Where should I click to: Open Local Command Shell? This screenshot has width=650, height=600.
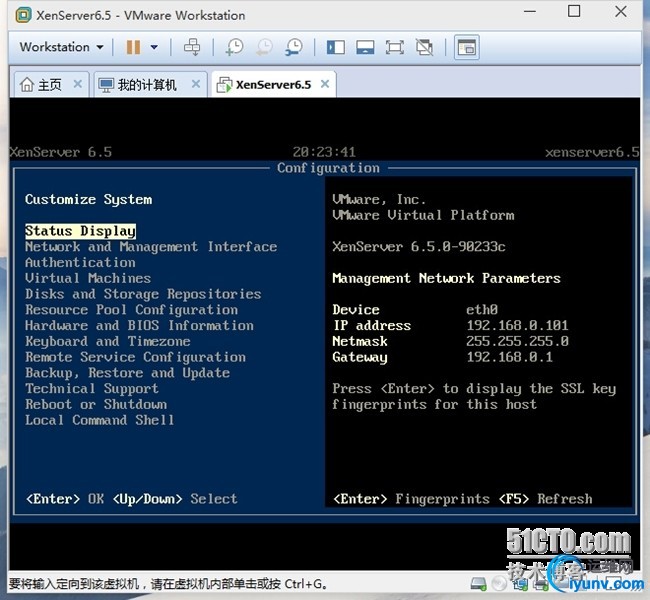(99, 420)
